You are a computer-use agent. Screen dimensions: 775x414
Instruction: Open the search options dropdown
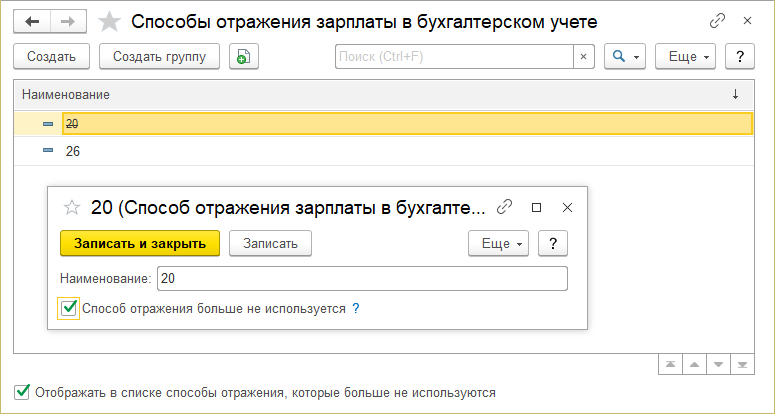pyautogui.click(x=626, y=57)
